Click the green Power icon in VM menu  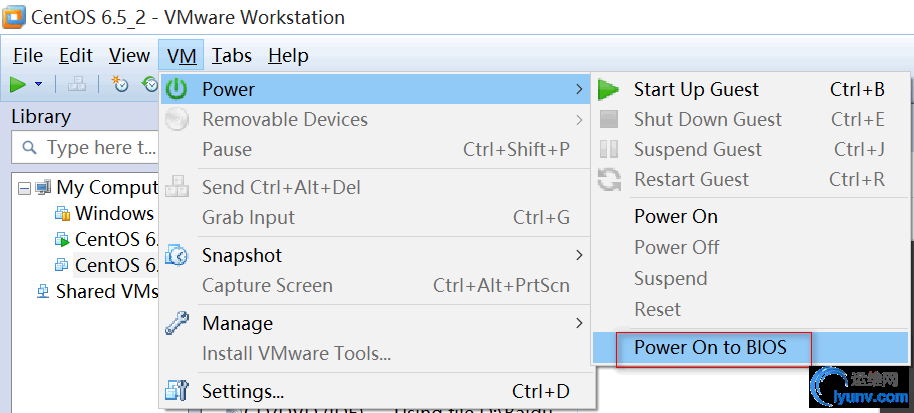click(x=177, y=90)
